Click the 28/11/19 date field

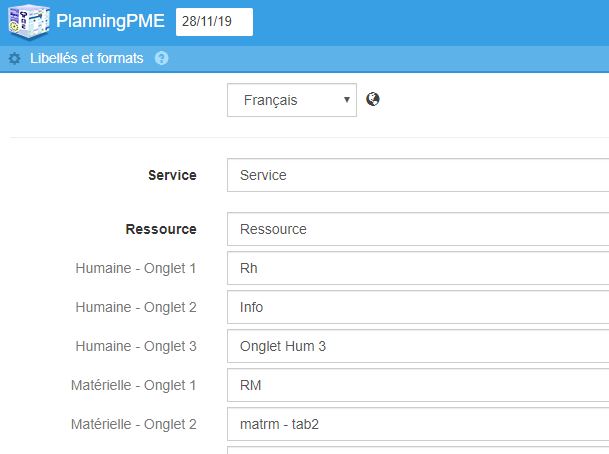point(214,22)
